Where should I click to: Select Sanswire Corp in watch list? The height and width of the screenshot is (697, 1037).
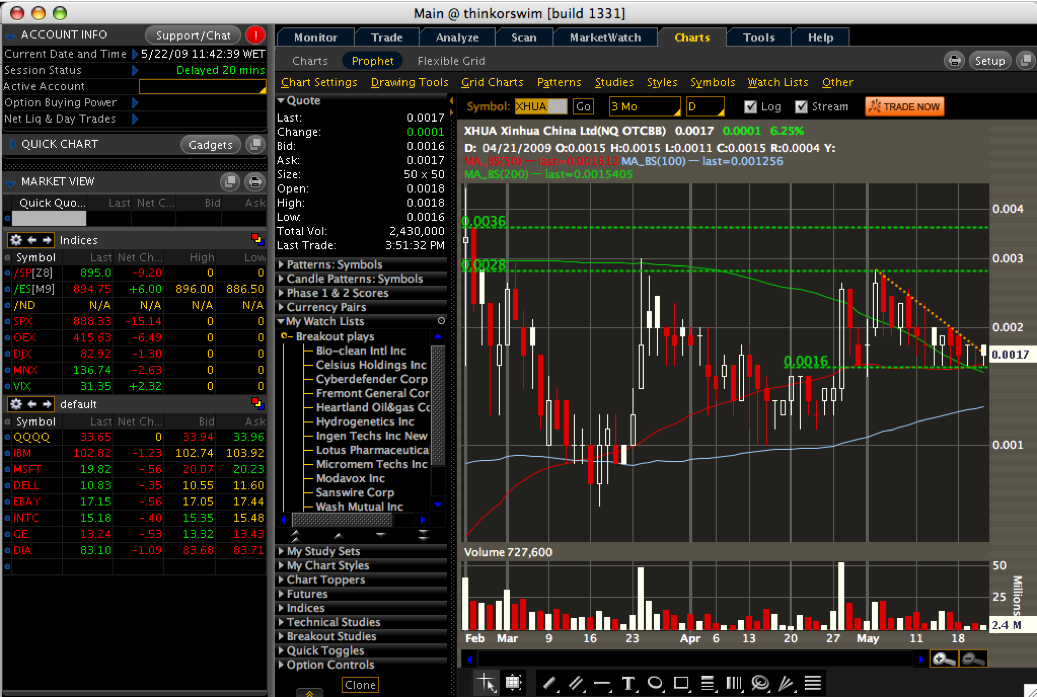tap(354, 493)
